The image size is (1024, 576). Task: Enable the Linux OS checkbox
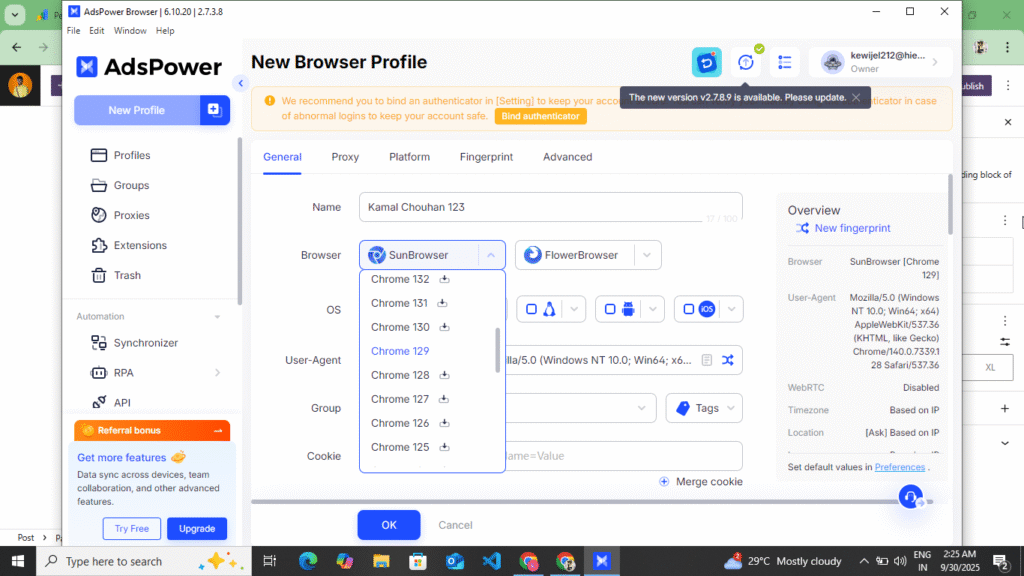(531, 309)
